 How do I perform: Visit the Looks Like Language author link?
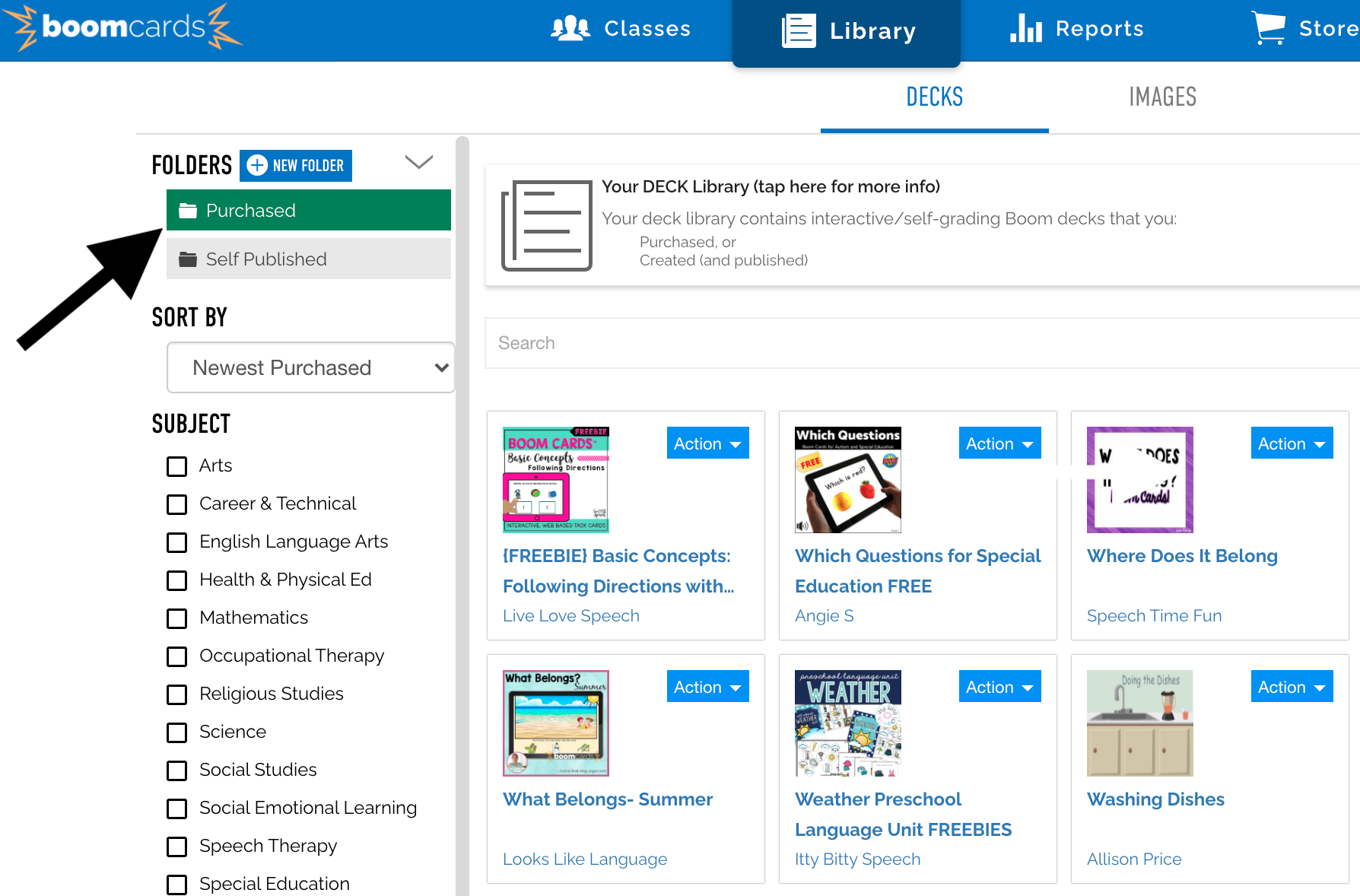(x=585, y=859)
